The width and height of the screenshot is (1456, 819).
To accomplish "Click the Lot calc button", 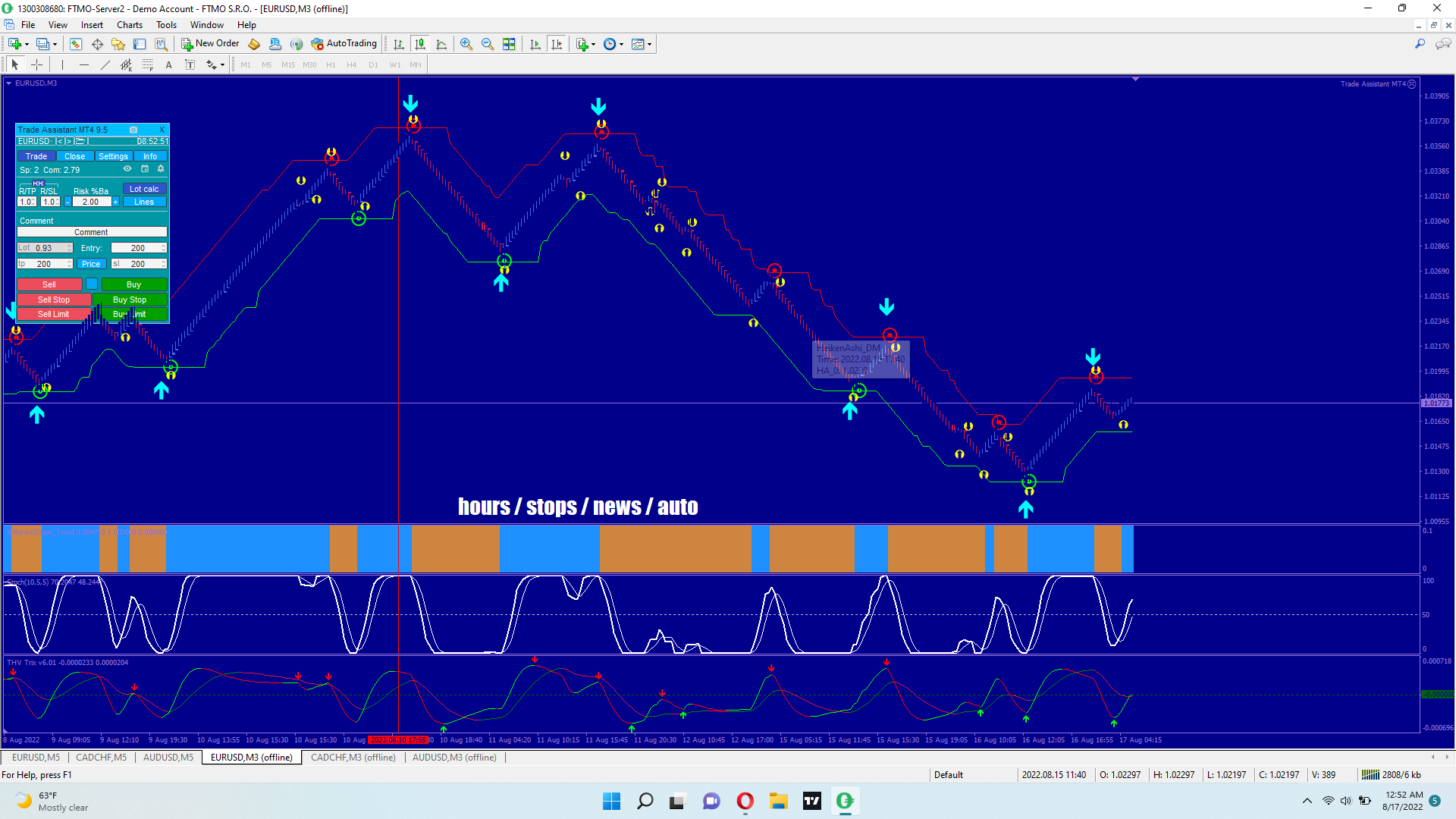I will pyautogui.click(x=144, y=189).
